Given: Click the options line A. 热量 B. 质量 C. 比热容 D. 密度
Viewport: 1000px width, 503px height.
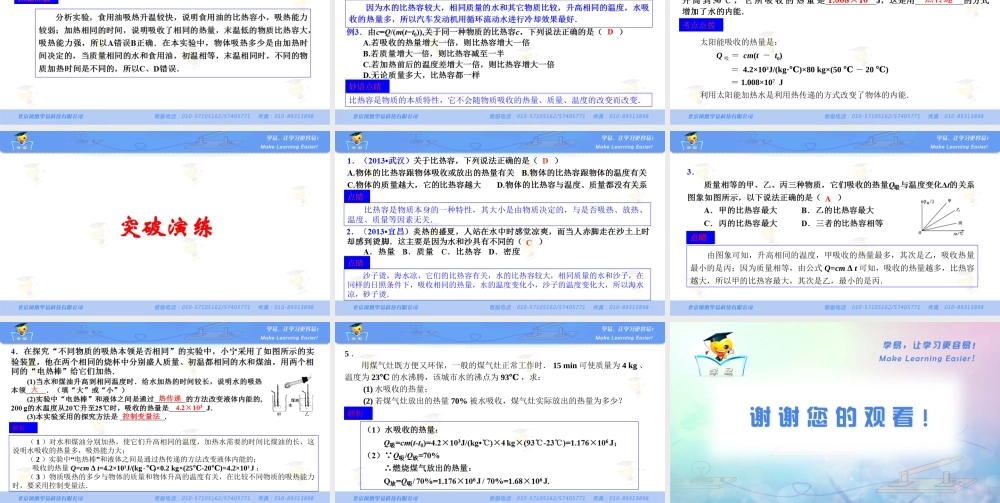Looking at the screenshot, I should pos(441,252).
